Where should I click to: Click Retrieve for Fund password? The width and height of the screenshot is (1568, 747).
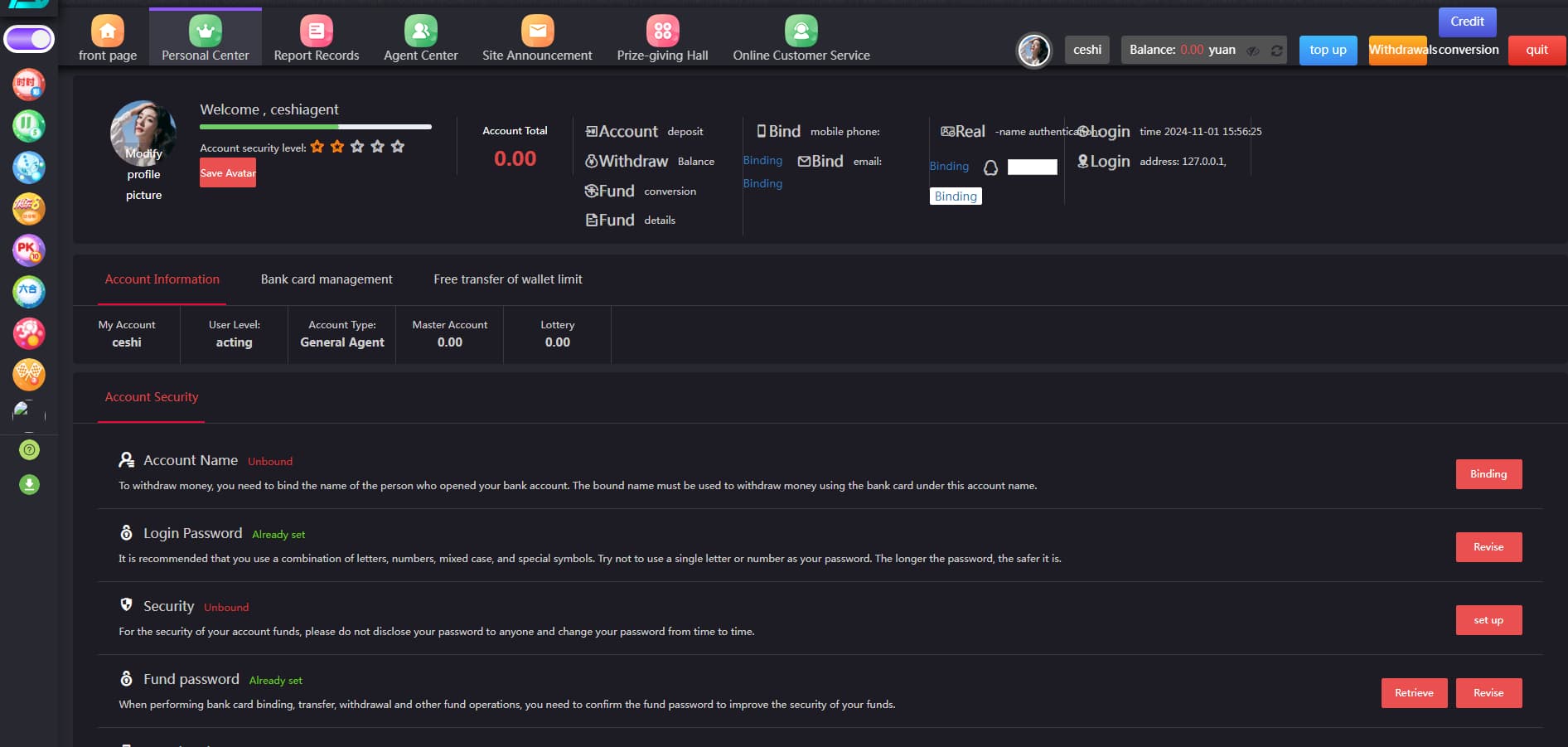pos(1414,693)
